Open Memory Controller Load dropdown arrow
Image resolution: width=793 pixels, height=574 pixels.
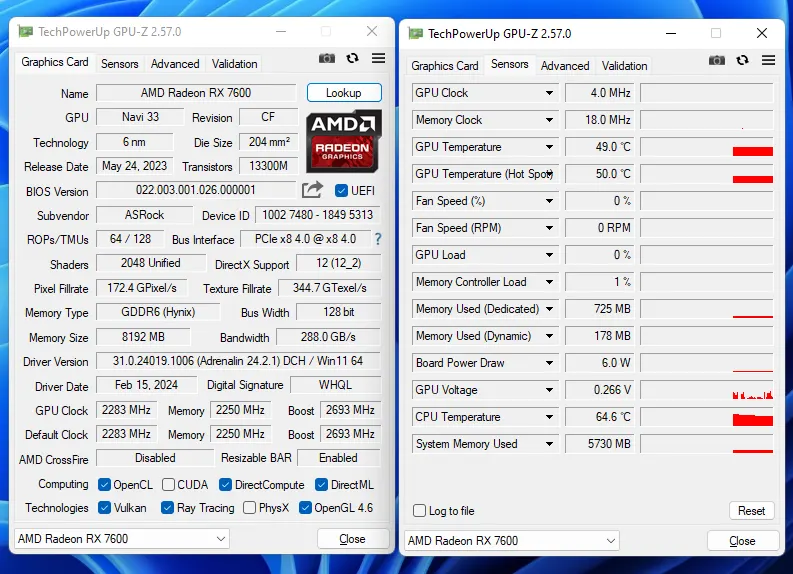point(549,282)
